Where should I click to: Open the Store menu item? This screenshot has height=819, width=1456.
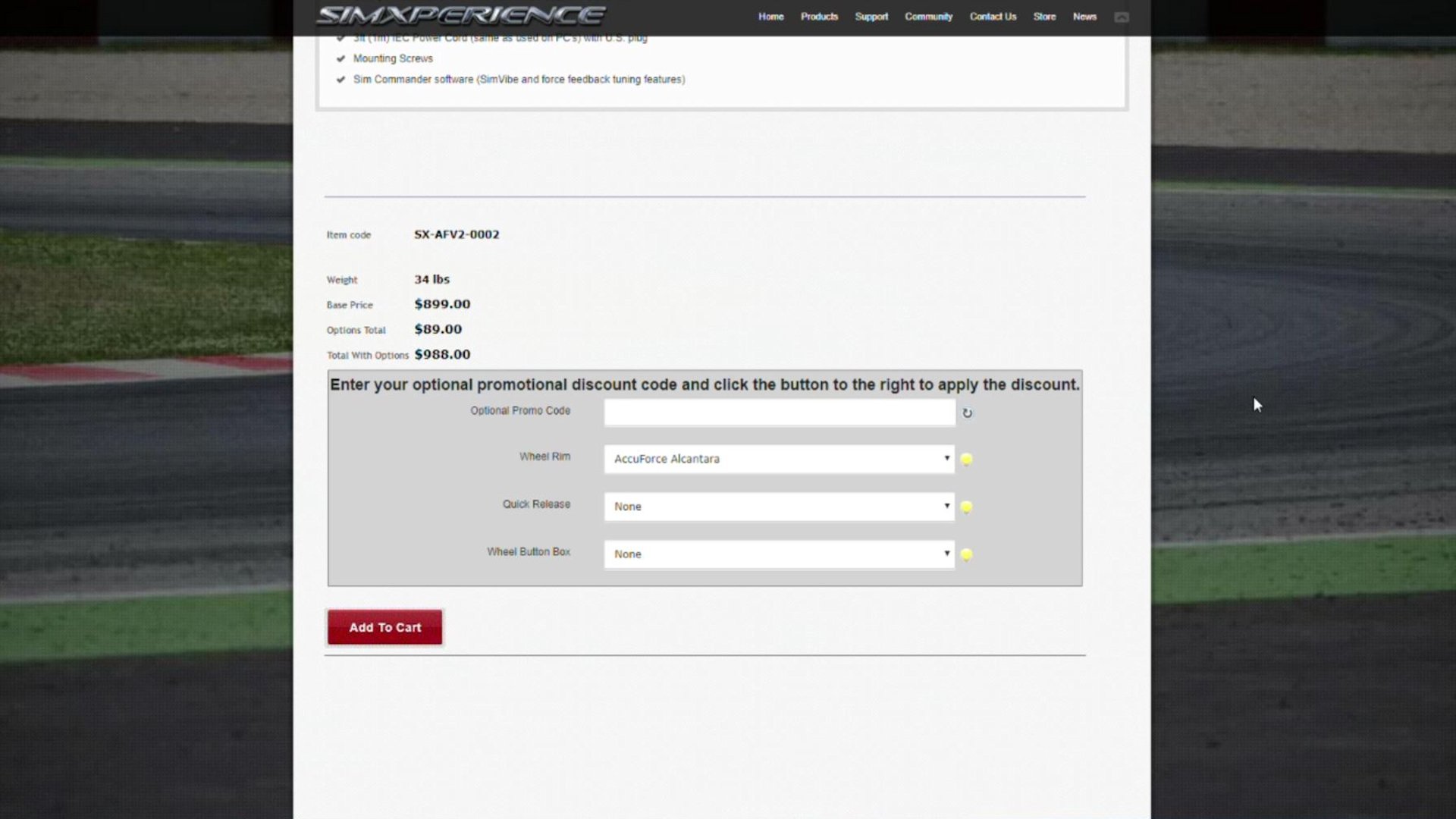pyautogui.click(x=1044, y=17)
